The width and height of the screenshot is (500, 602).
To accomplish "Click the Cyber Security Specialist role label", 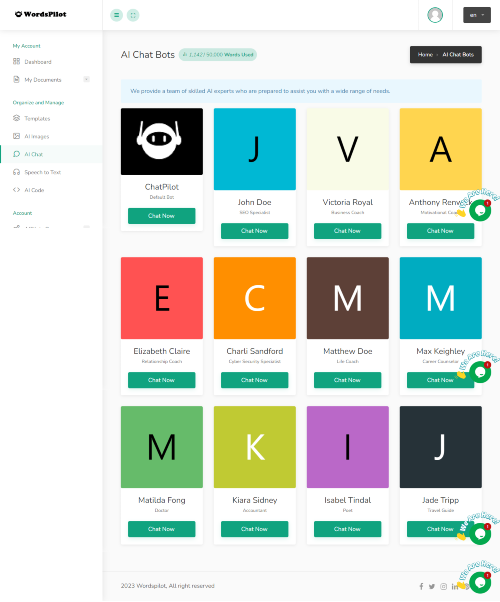I will [x=255, y=361].
